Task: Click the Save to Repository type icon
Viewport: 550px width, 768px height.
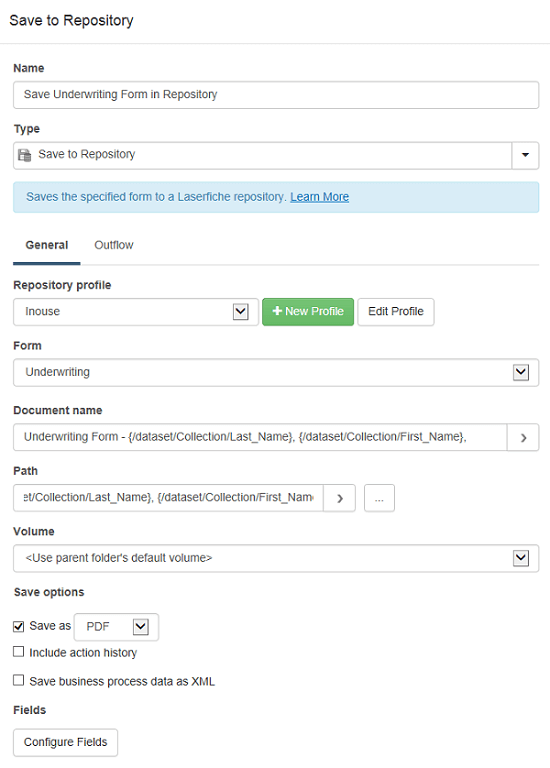Action: (24, 155)
